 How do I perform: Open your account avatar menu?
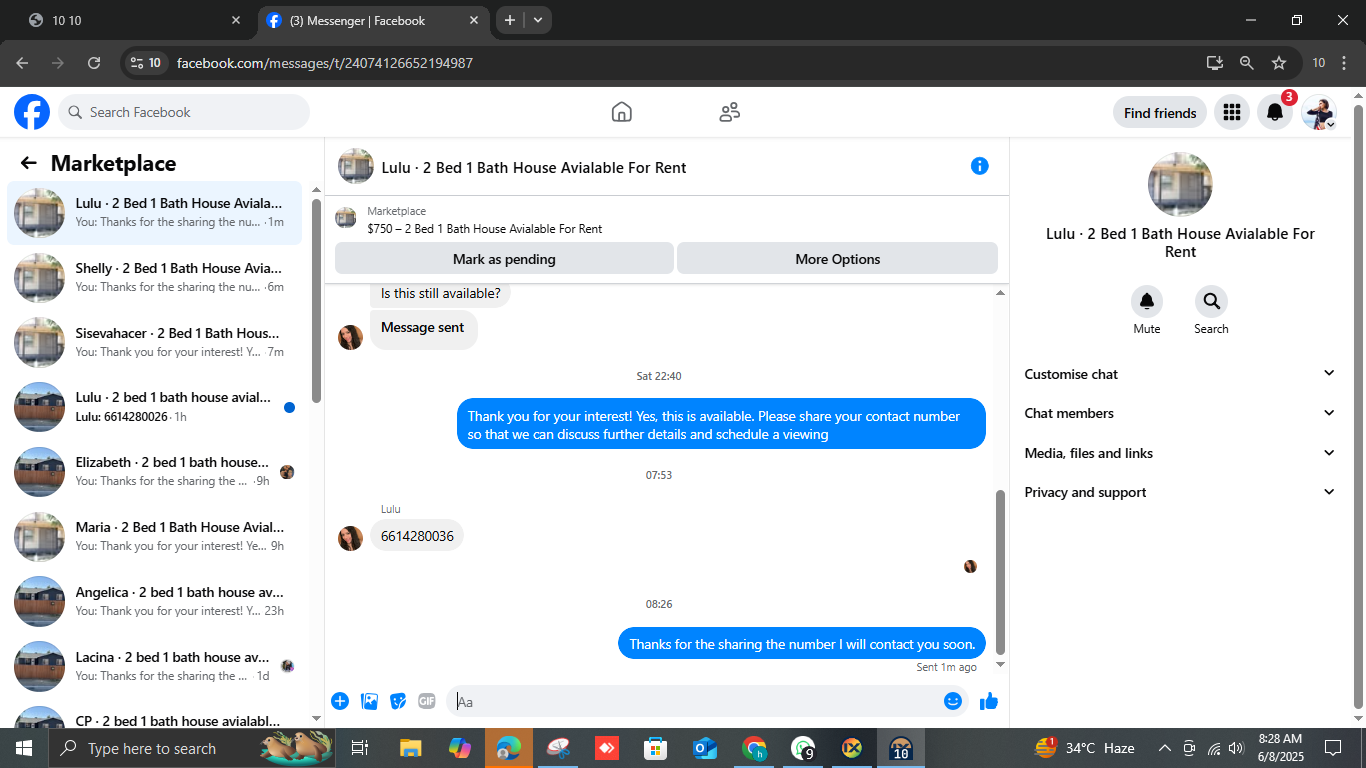1318,113
